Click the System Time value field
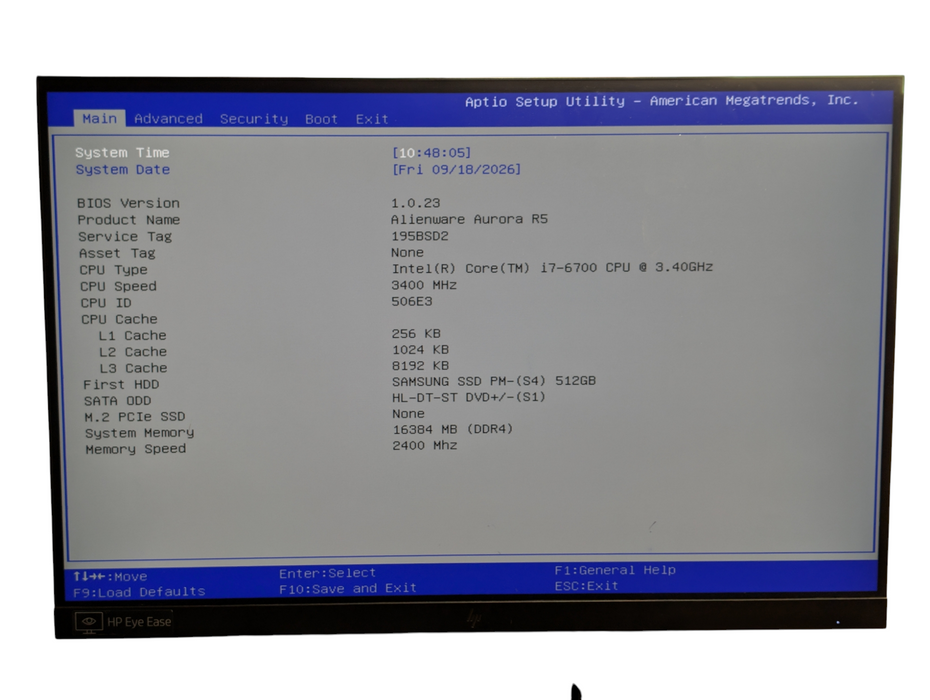 pyautogui.click(x=432, y=153)
